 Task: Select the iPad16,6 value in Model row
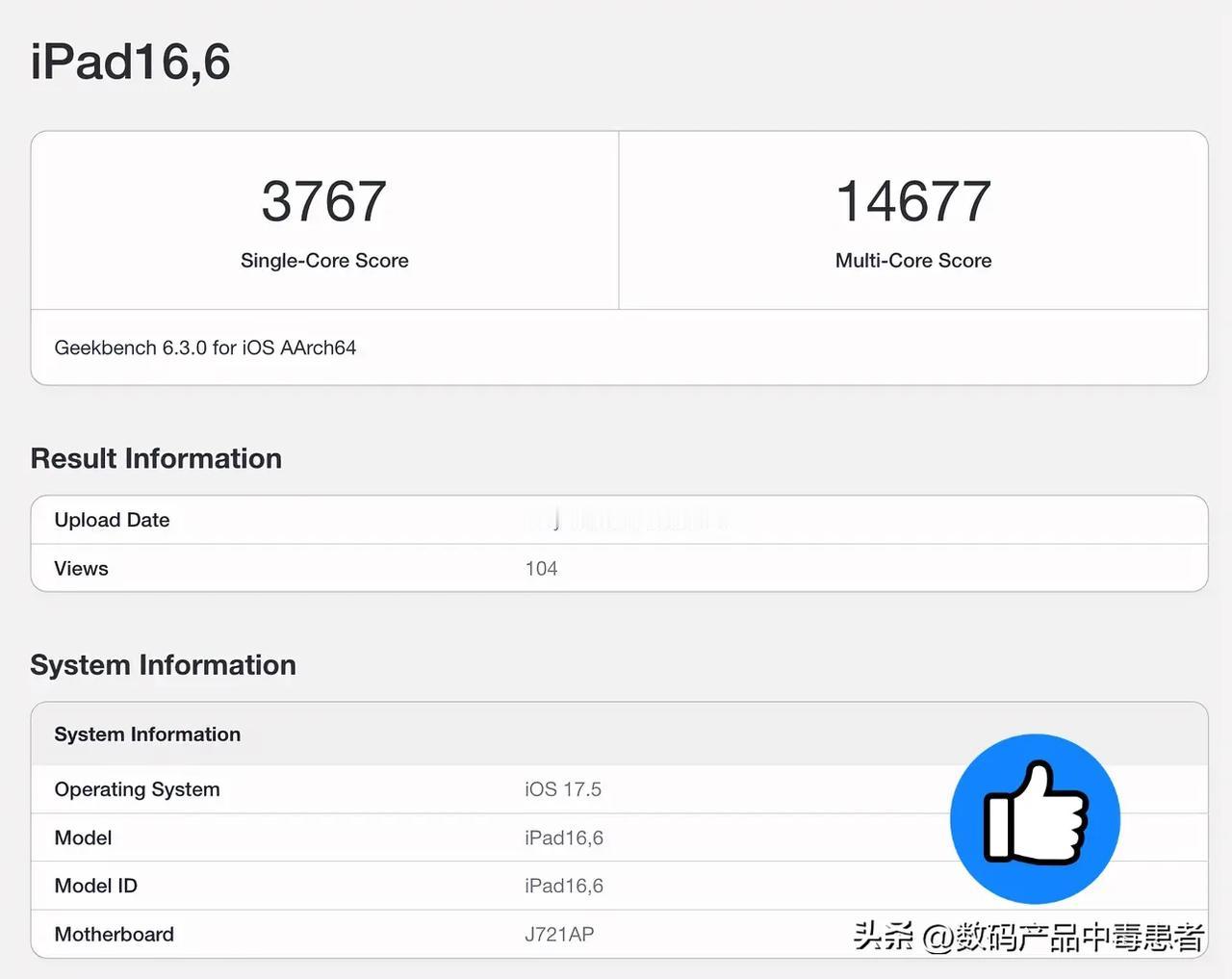pos(564,837)
